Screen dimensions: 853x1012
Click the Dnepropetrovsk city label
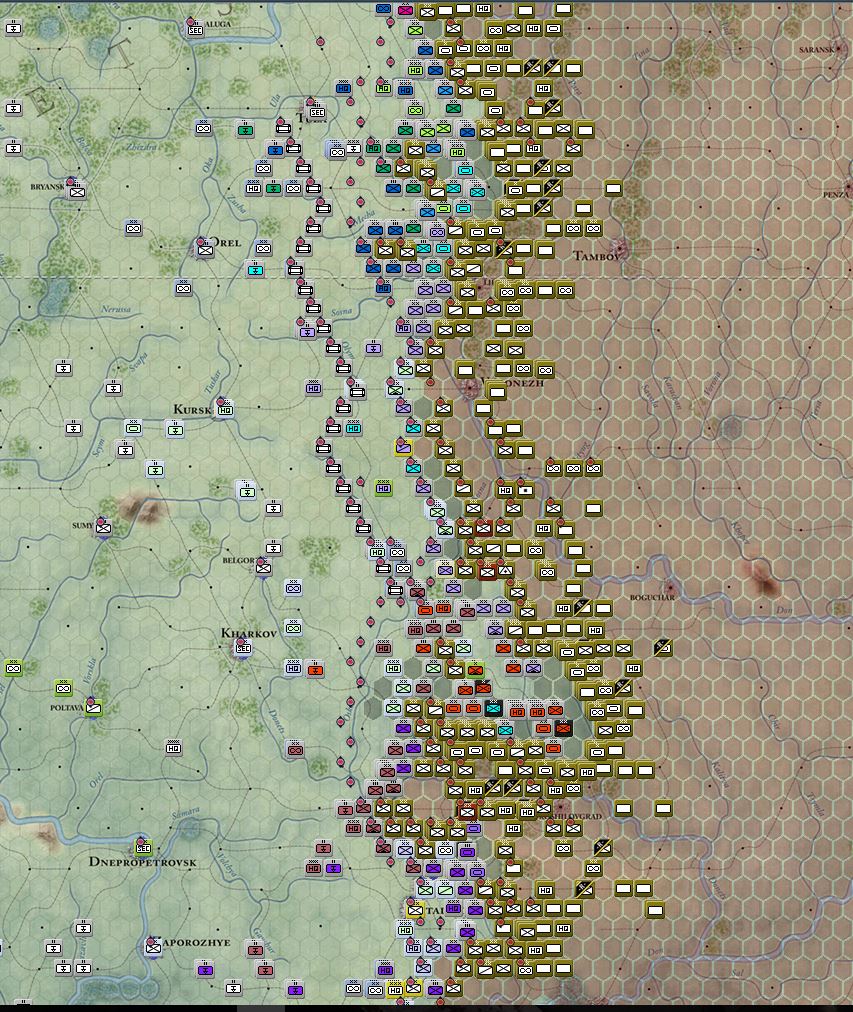(143, 862)
